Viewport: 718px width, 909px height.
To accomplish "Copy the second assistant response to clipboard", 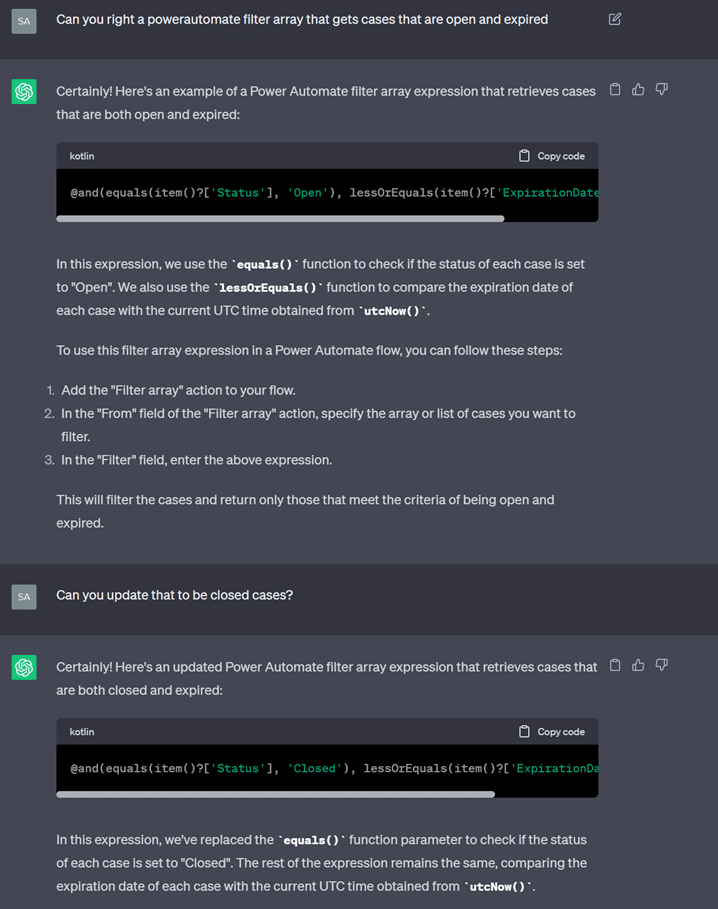I will pos(615,665).
